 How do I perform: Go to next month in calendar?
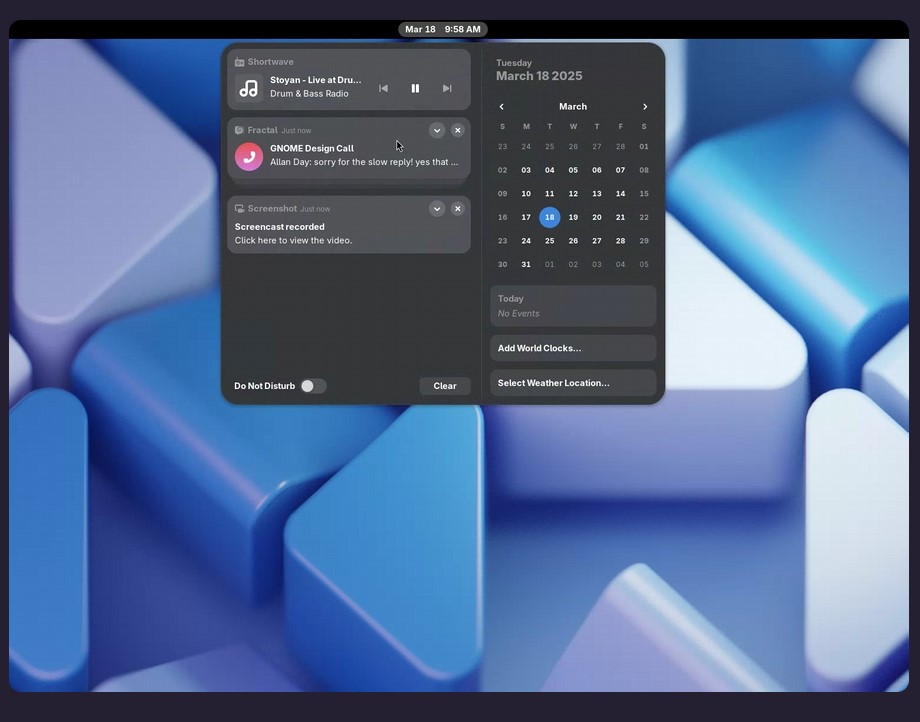click(x=645, y=107)
